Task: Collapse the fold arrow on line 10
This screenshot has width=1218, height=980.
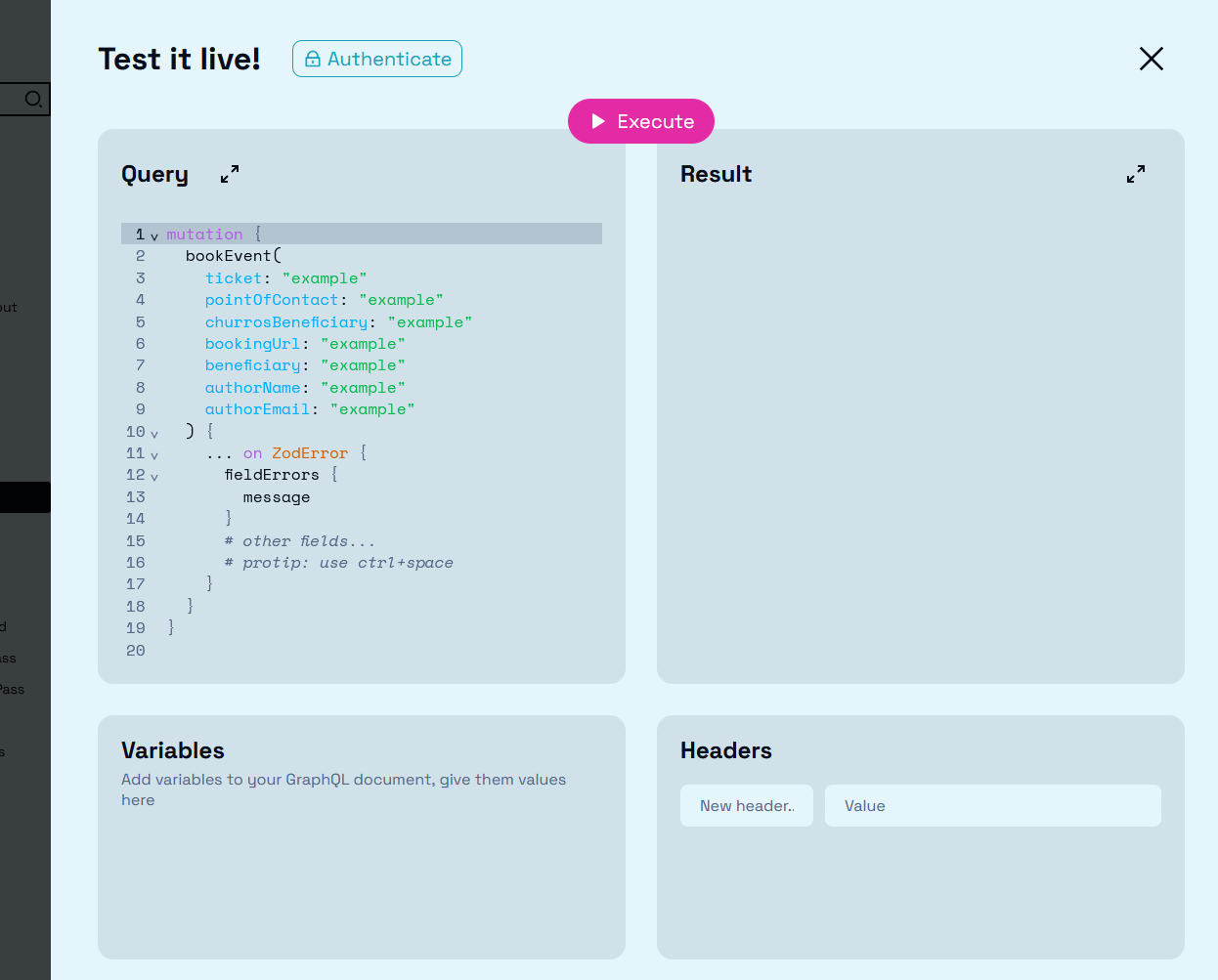Action: 154,433
